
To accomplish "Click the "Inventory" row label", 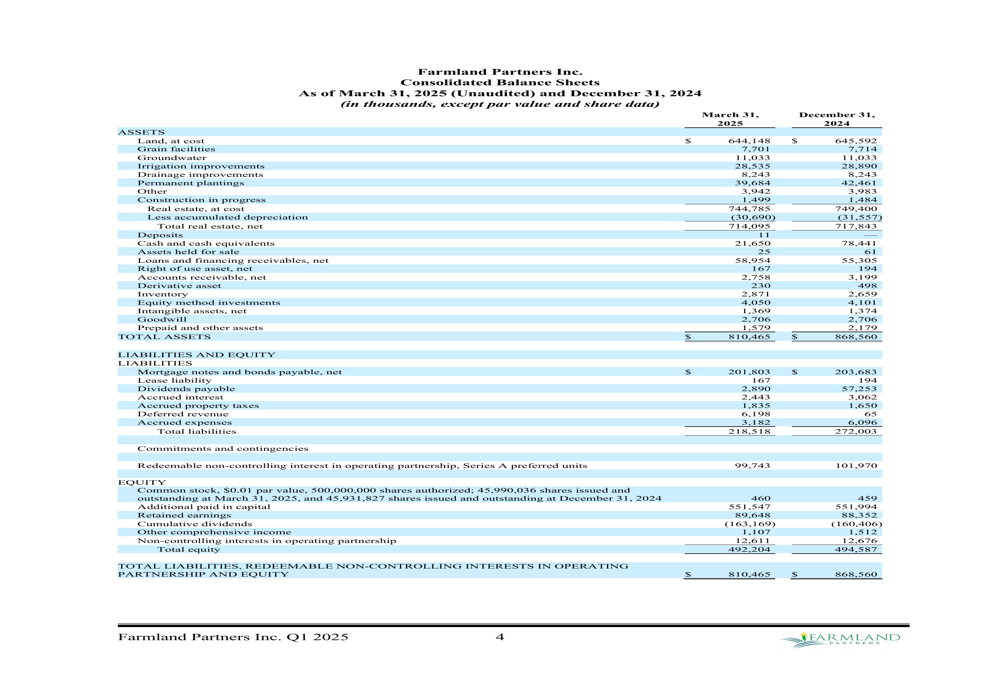I will pyautogui.click(x=163, y=294).
